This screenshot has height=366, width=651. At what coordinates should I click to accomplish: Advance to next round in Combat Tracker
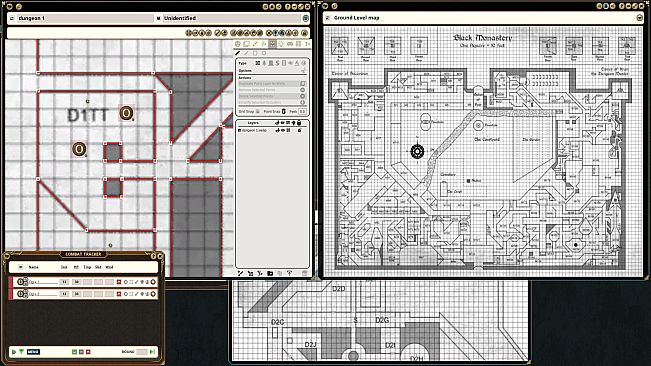(152, 352)
